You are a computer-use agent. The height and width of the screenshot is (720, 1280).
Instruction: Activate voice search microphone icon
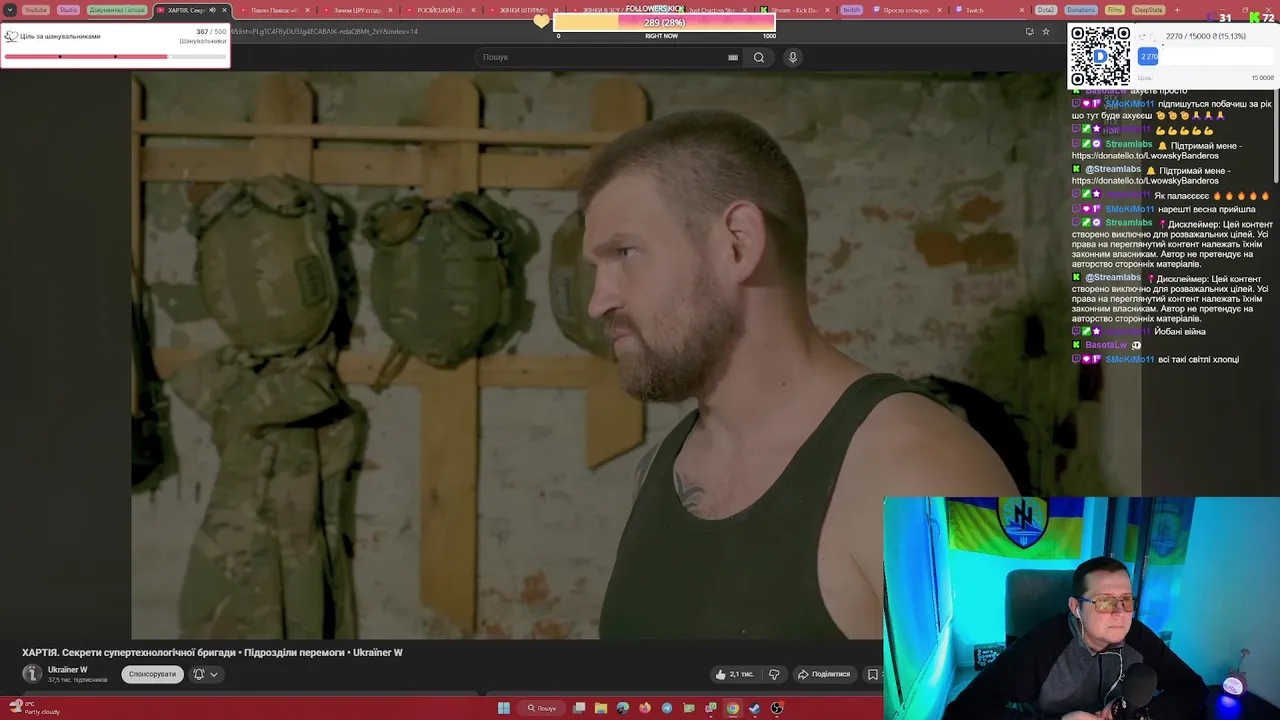tap(793, 57)
